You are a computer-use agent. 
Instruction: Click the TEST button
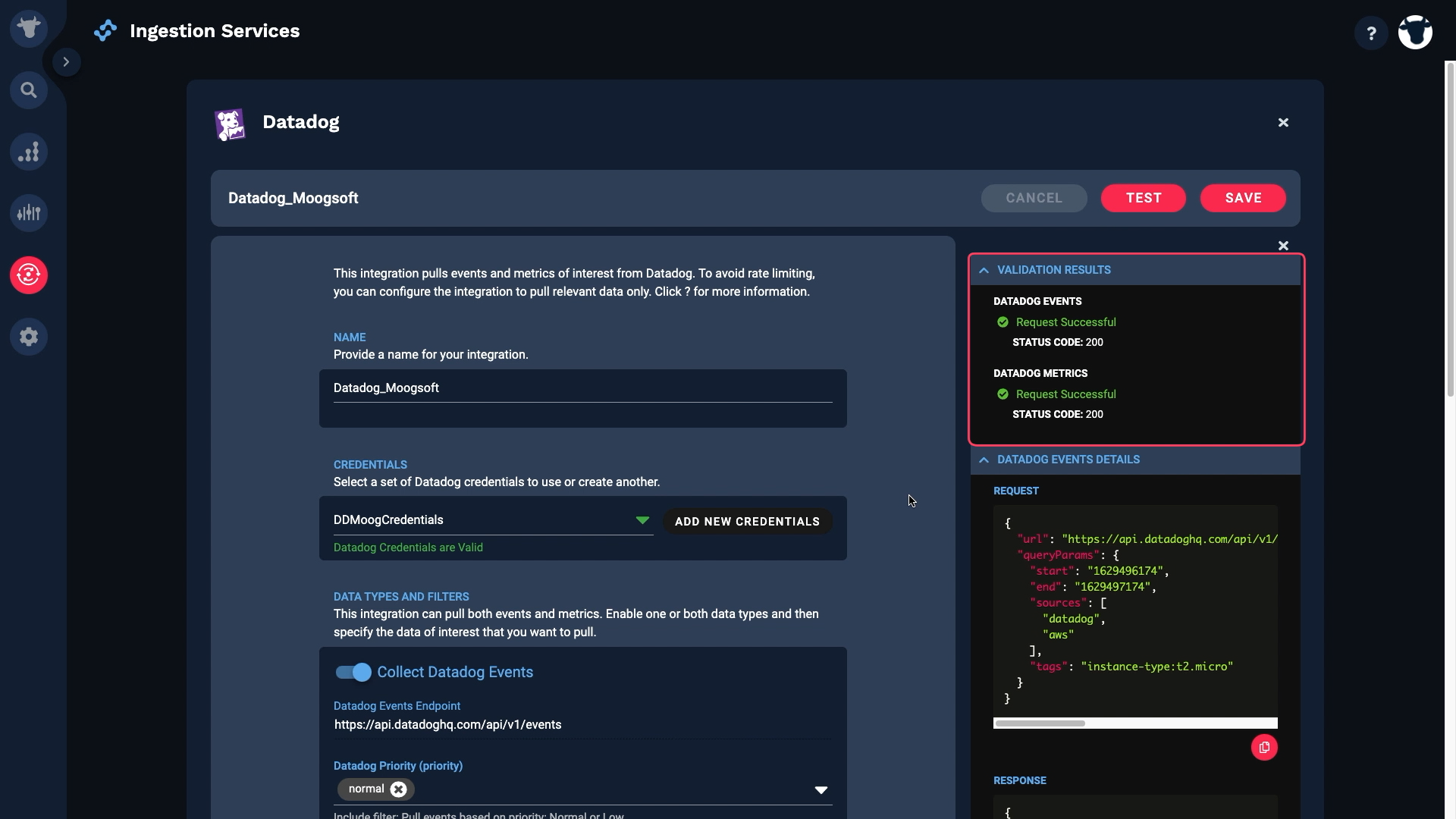tap(1143, 198)
